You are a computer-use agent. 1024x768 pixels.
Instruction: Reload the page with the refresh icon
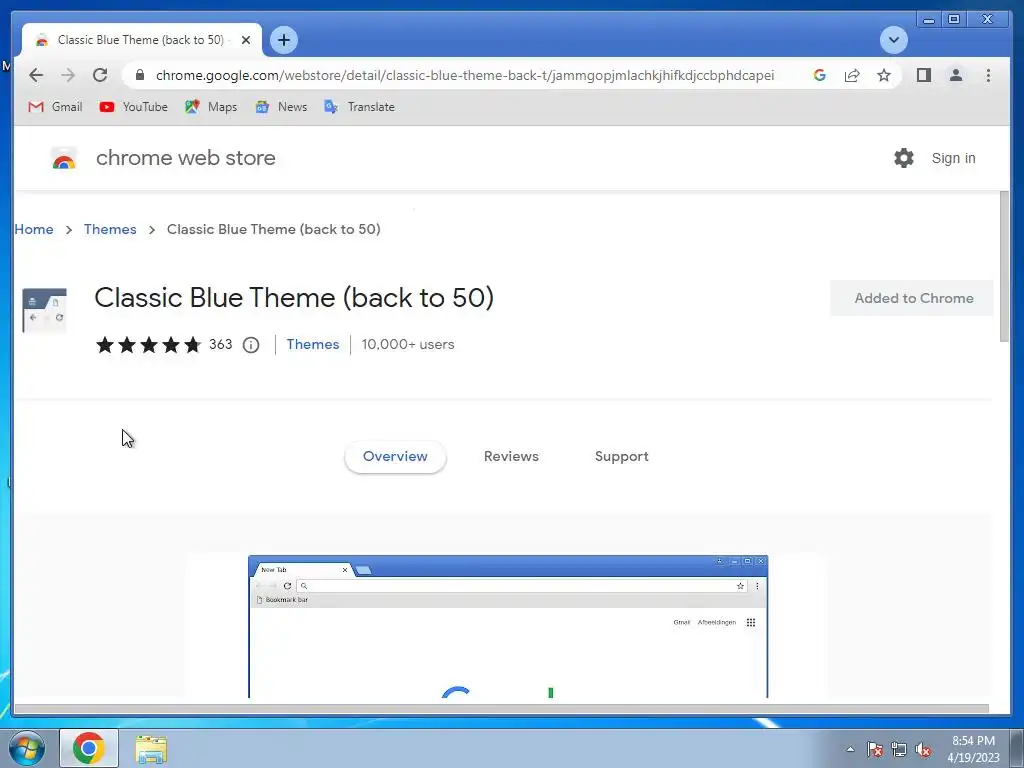100,75
